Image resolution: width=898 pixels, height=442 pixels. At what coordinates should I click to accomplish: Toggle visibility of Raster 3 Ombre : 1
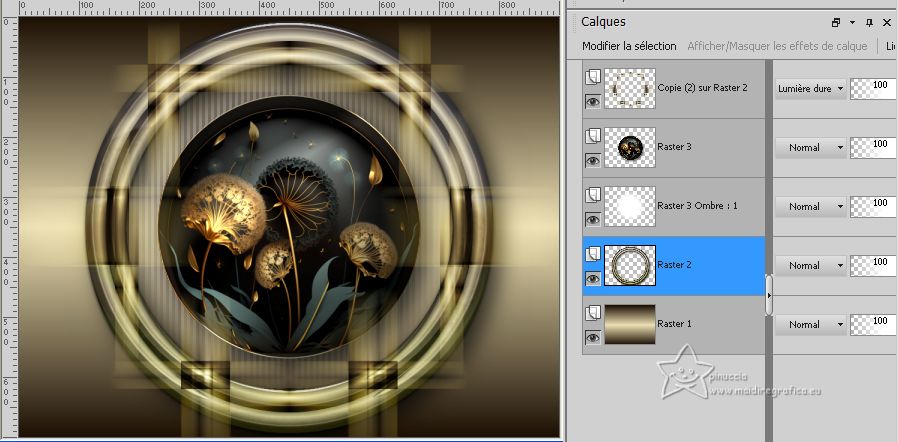tap(593, 220)
